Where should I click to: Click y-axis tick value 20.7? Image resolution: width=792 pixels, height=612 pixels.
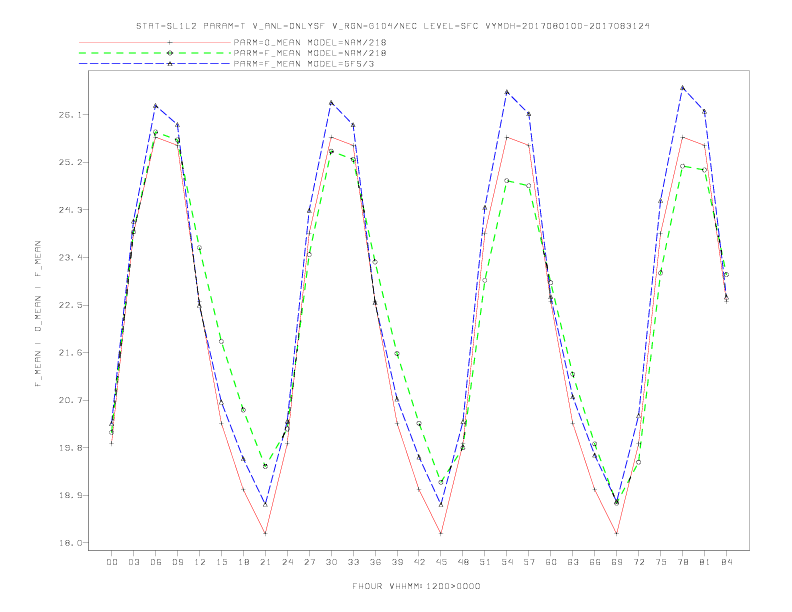click(x=70, y=400)
